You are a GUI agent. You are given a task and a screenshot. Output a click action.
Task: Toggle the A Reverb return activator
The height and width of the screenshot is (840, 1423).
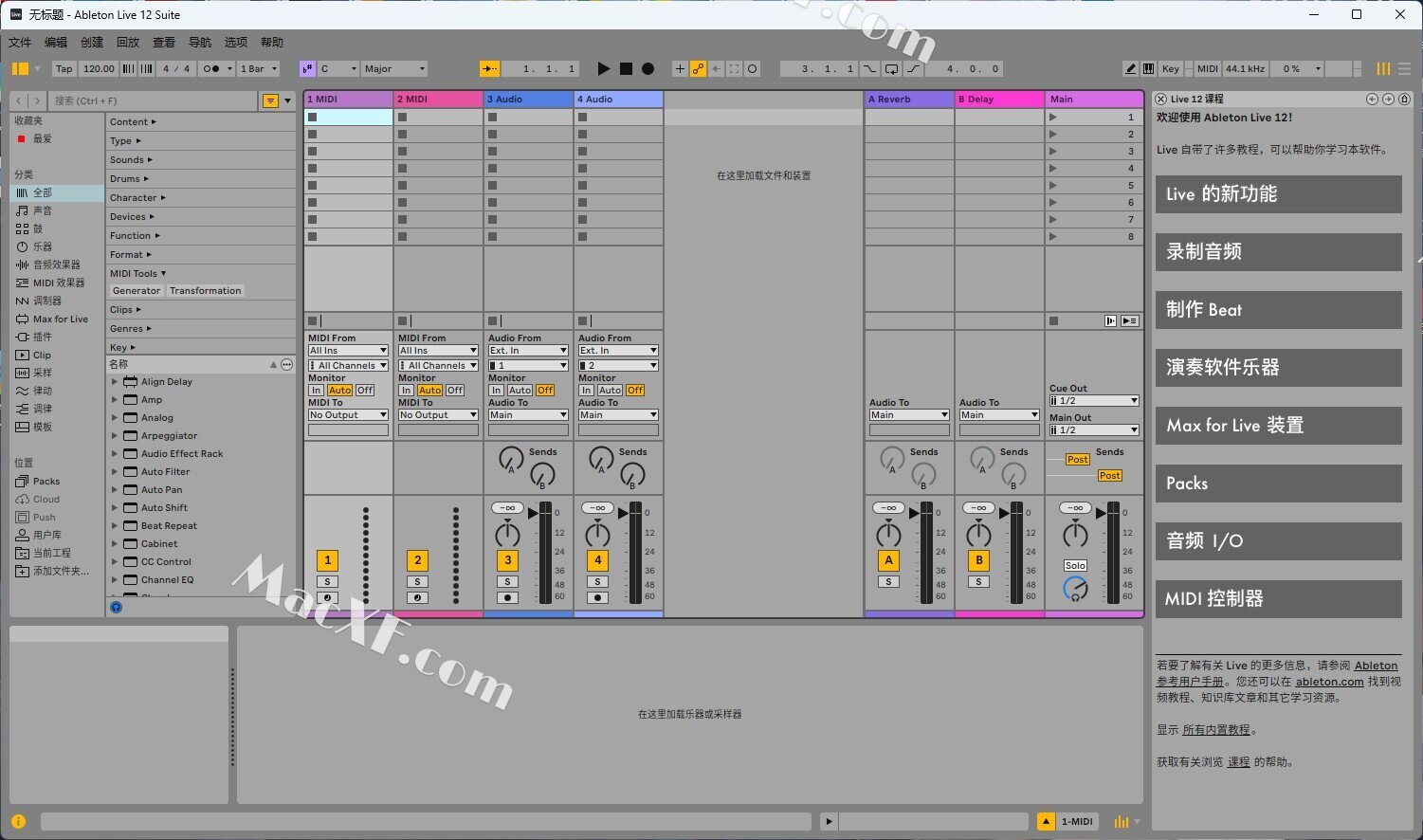[x=889, y=560]
